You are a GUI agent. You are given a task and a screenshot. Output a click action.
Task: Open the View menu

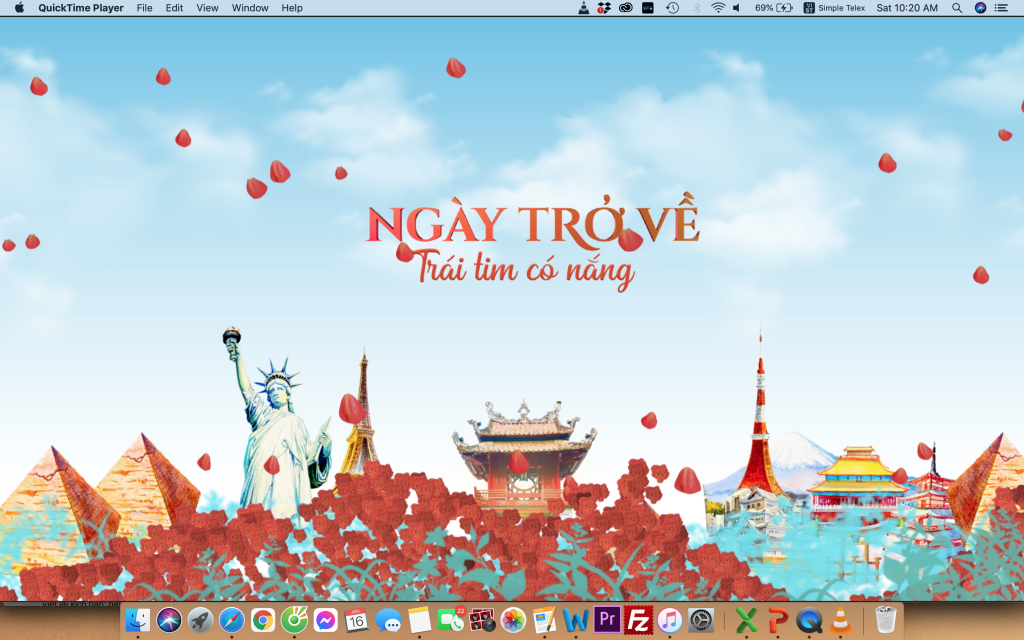pyautogui.click(x=208, y=8)
